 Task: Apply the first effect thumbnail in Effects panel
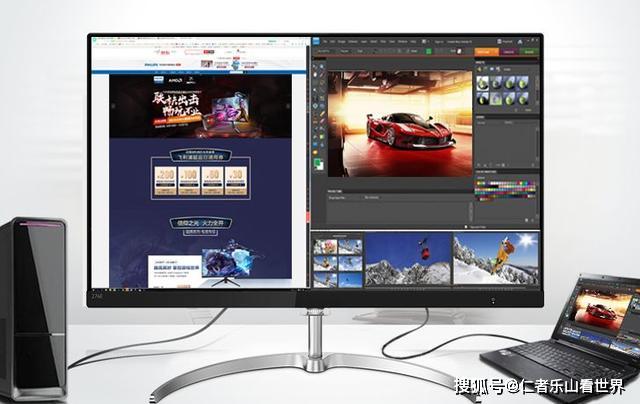(483, 83)
